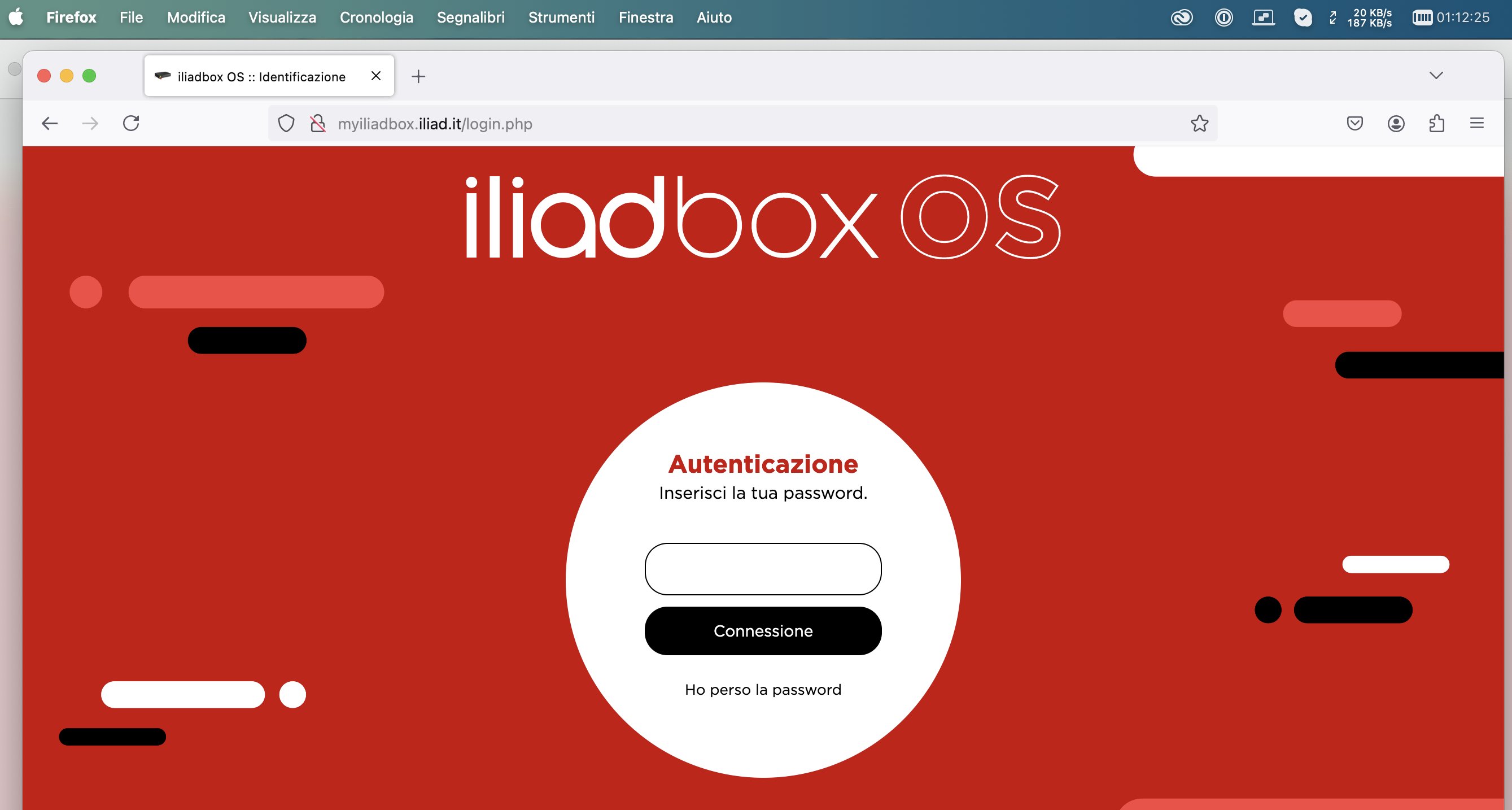
Task: Open the Firefox application menu
Action: 71,17
